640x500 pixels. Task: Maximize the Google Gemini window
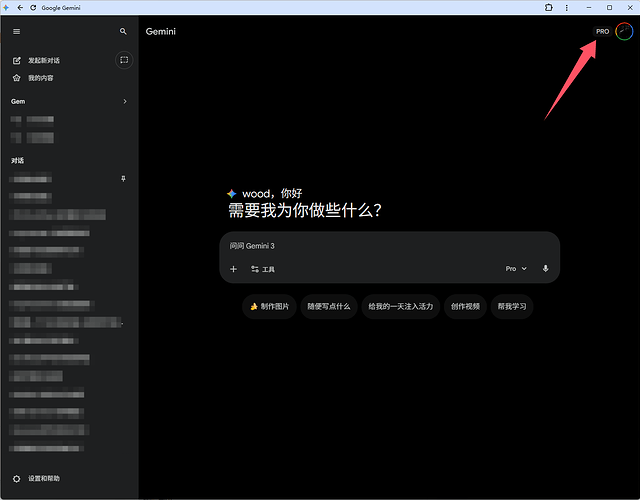click(x=609, y=7)
